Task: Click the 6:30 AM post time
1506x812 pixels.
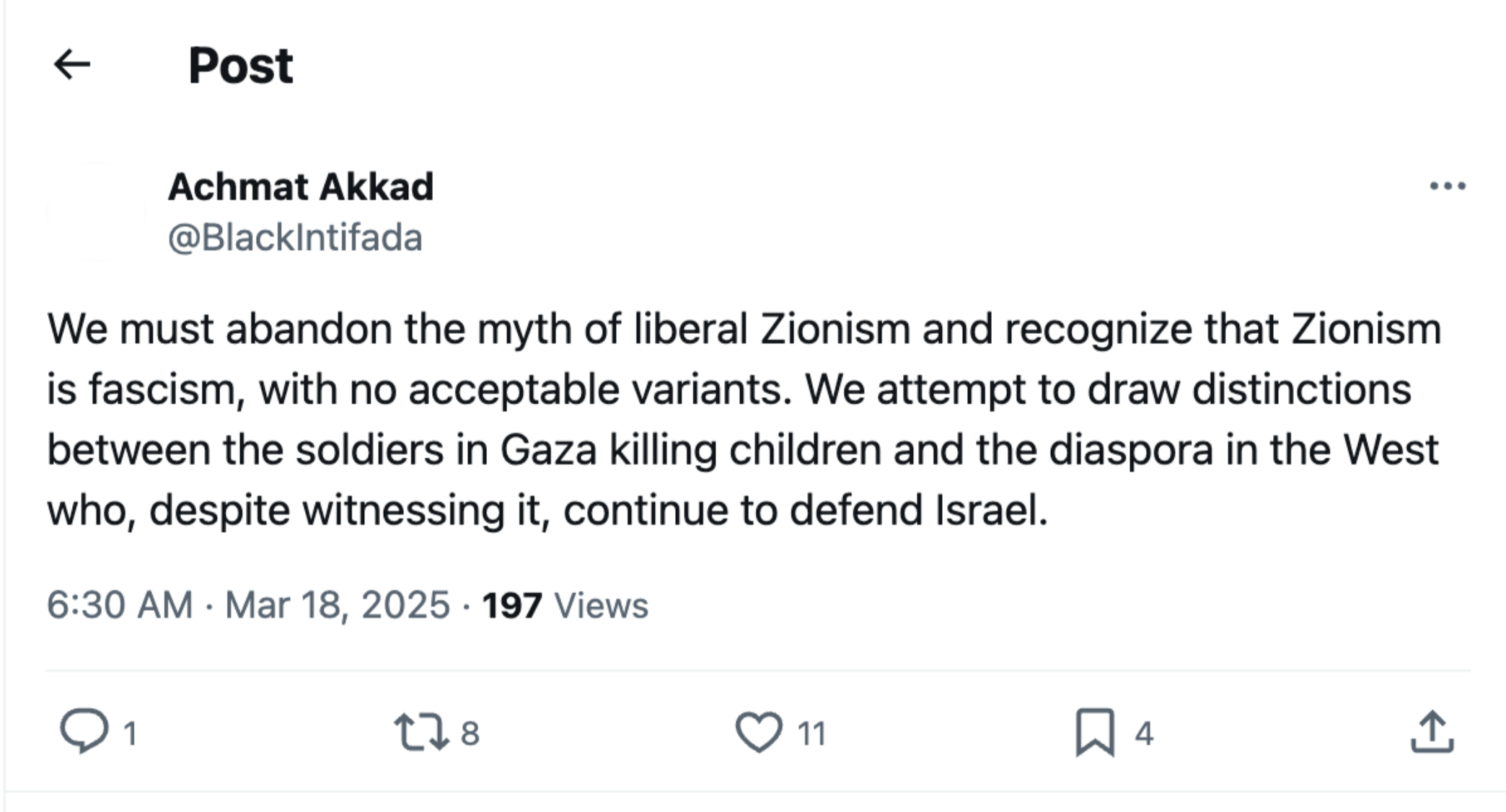Action: 120,604
